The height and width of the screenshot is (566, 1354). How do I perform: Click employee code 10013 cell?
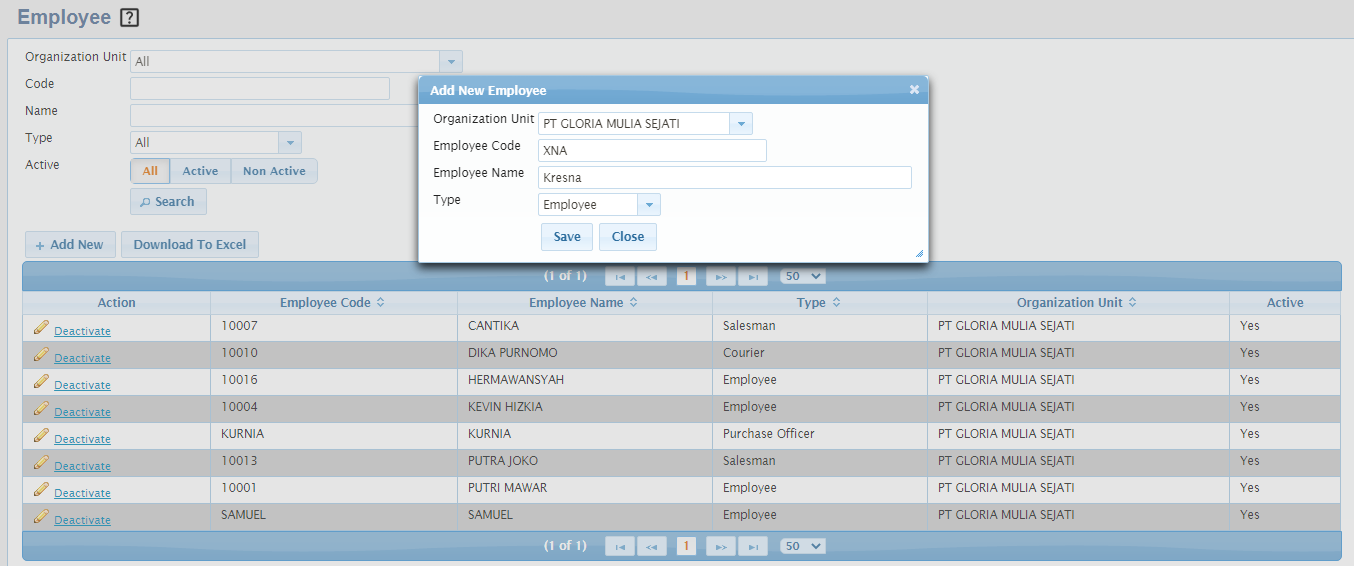click(x=333, y=461)
